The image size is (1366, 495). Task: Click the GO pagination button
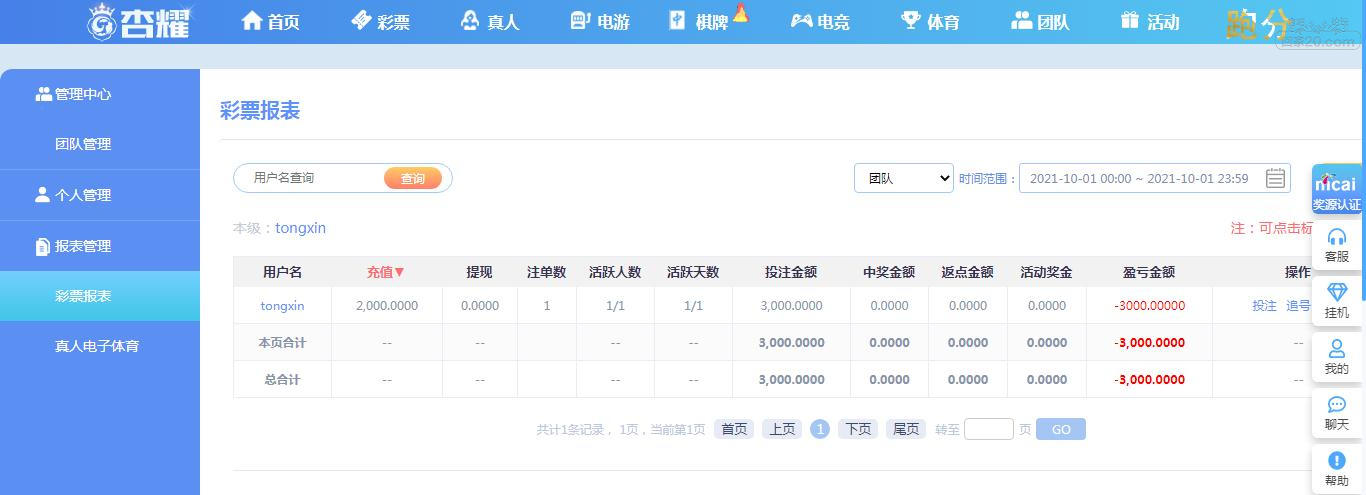pos(1061,429)
